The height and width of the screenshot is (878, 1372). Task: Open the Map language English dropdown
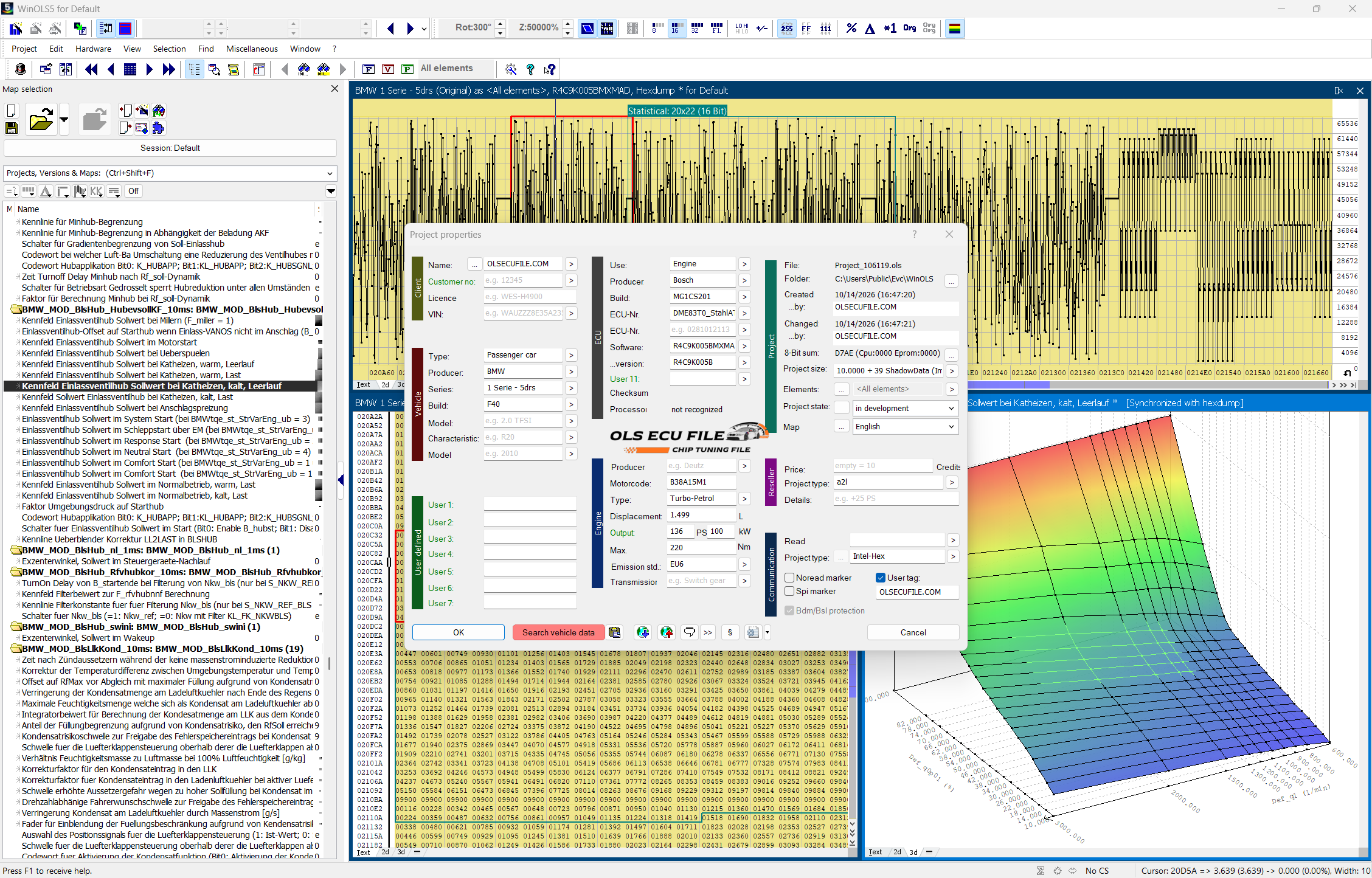click(x=906, y=426)
